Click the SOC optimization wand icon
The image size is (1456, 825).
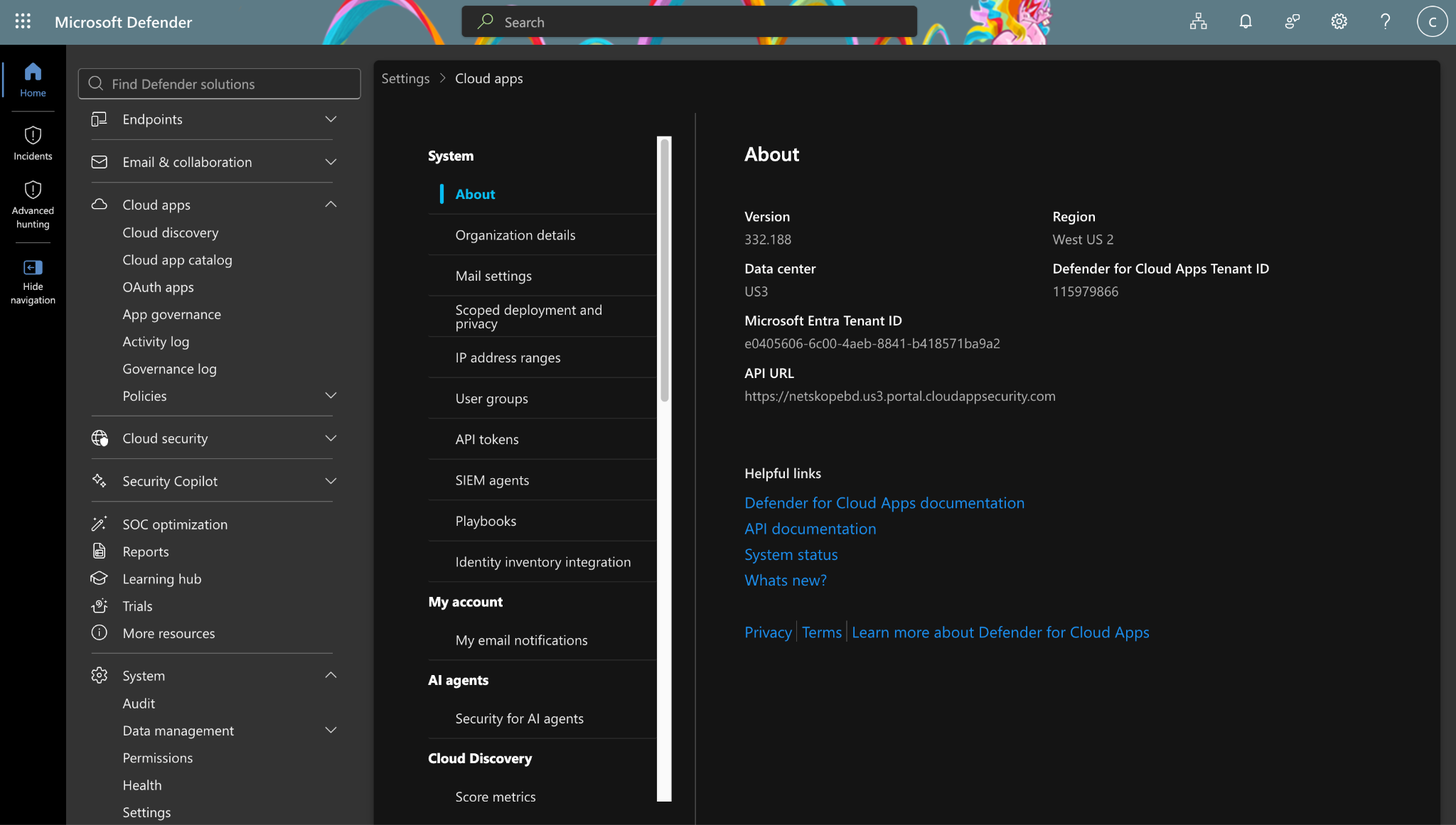[100, 524]
